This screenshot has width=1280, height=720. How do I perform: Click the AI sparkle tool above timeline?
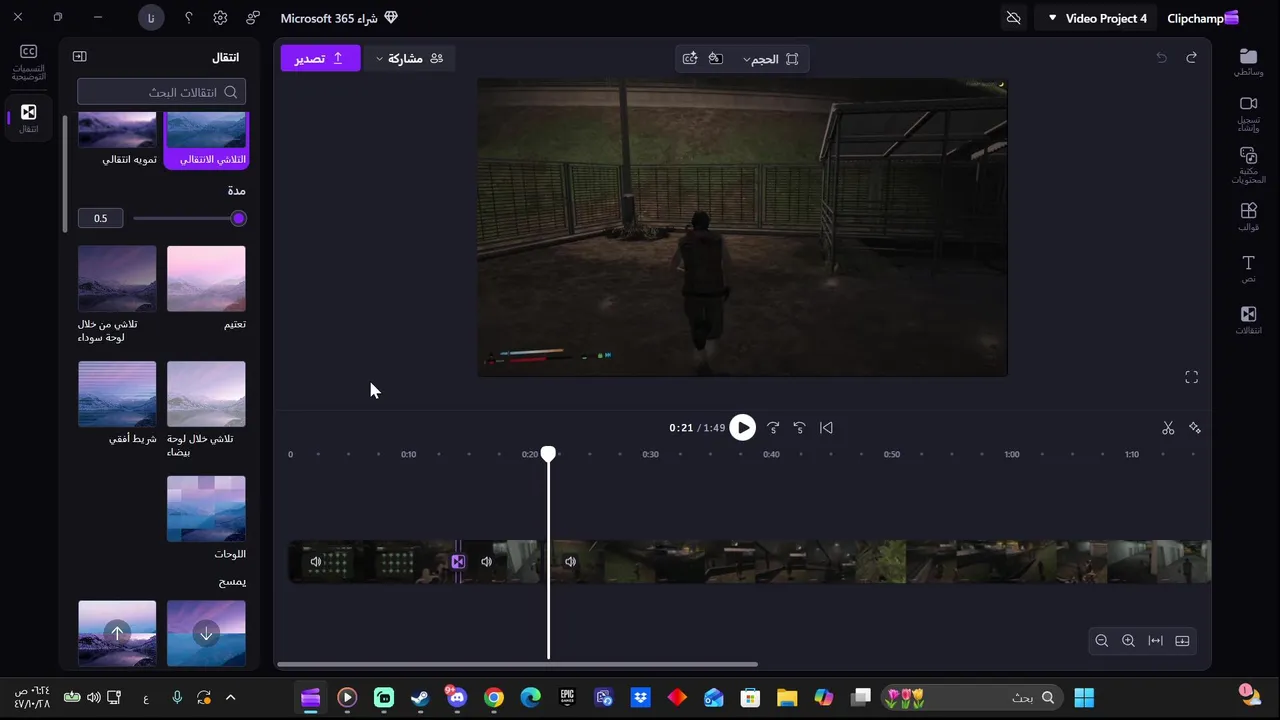[x=1195, y=428]
